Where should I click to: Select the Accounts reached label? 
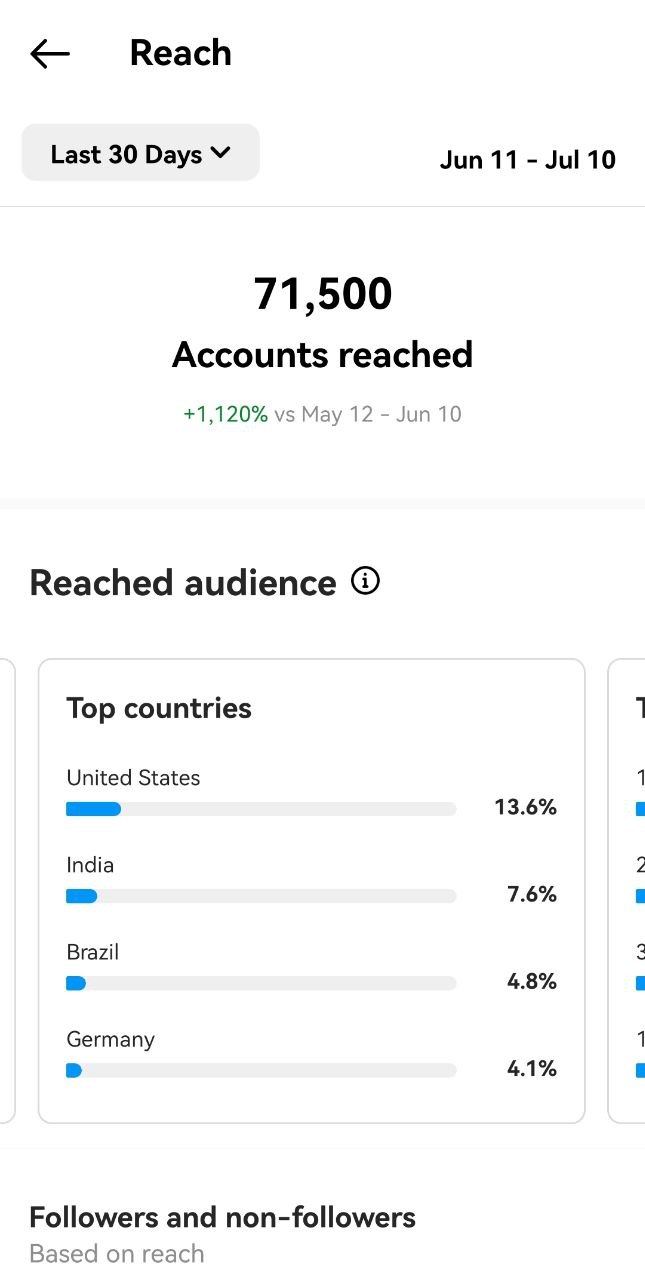pyautogui.click(x=323, y=355)
